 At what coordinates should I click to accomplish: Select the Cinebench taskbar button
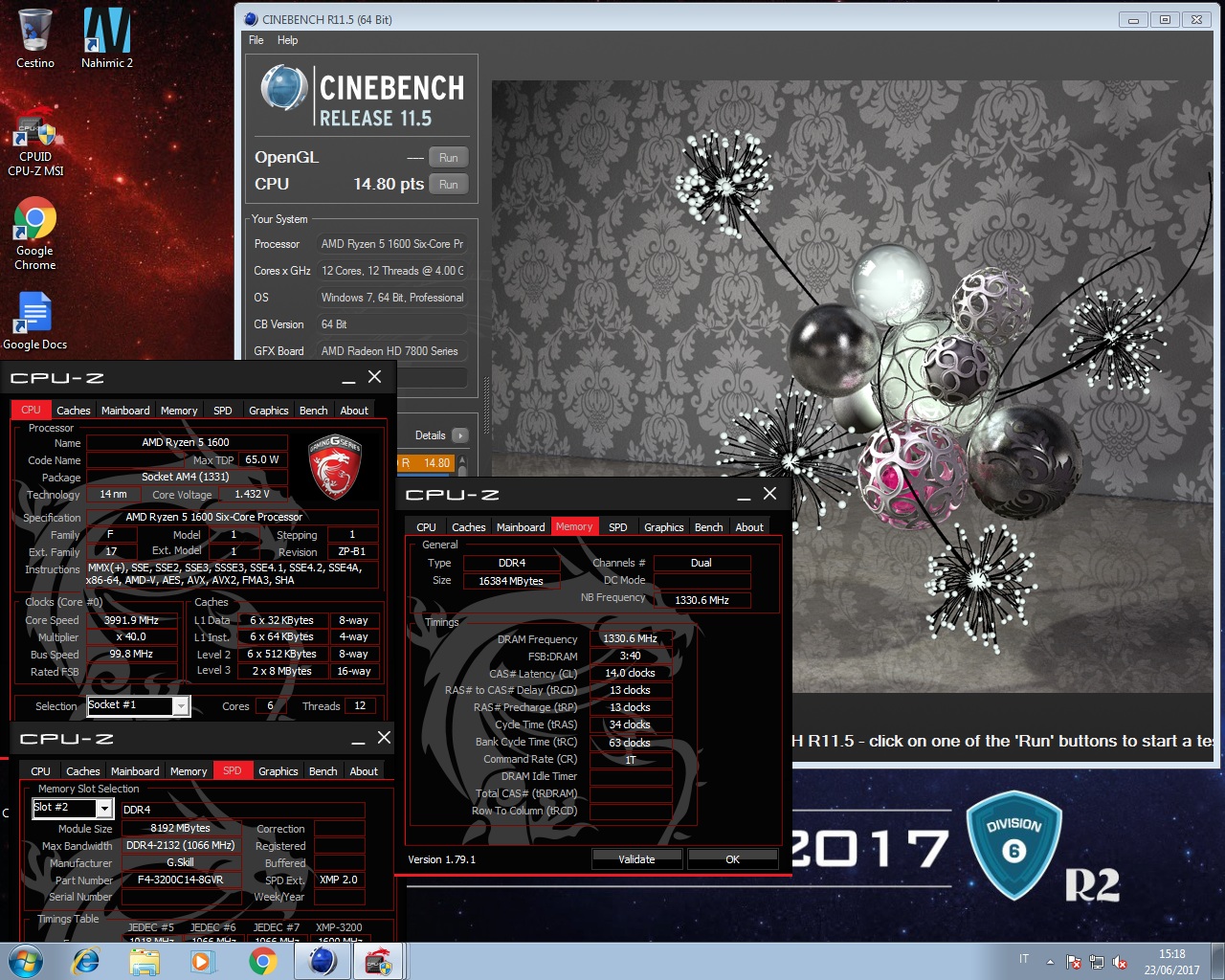[323, 961]
